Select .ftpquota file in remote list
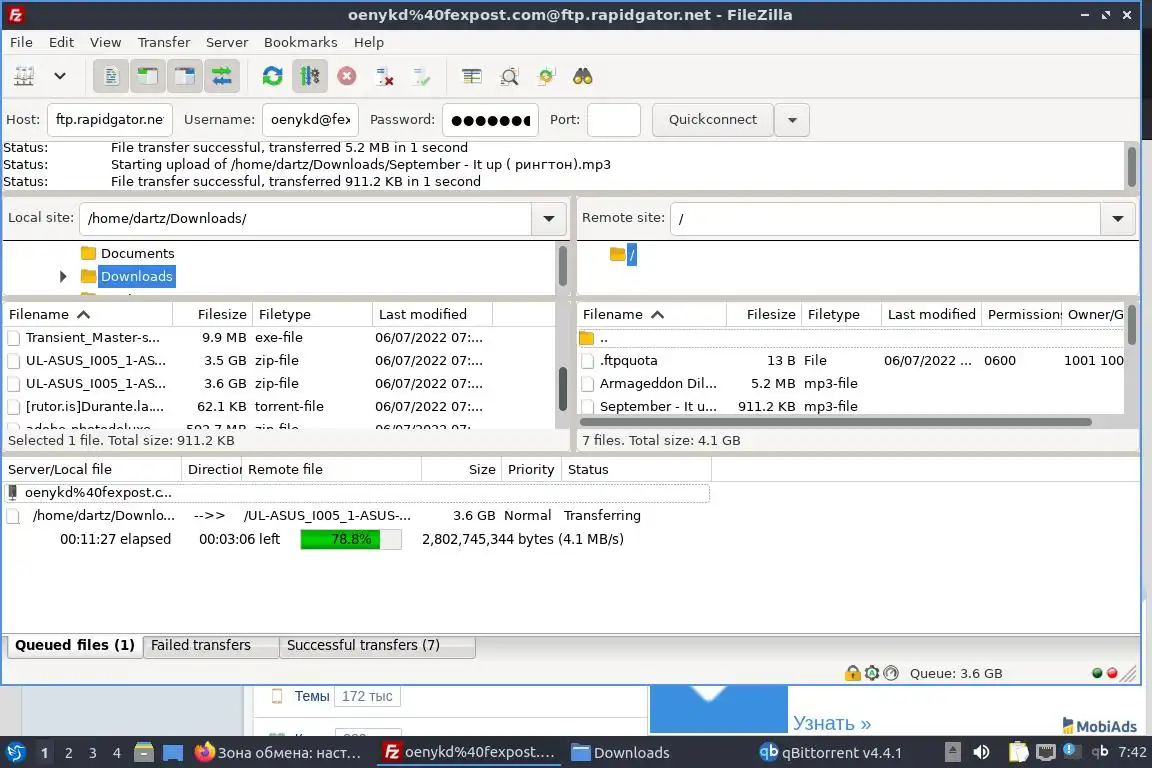This screenshot has height=768, width=1152. pyautogui.click(x=851, y=361)
